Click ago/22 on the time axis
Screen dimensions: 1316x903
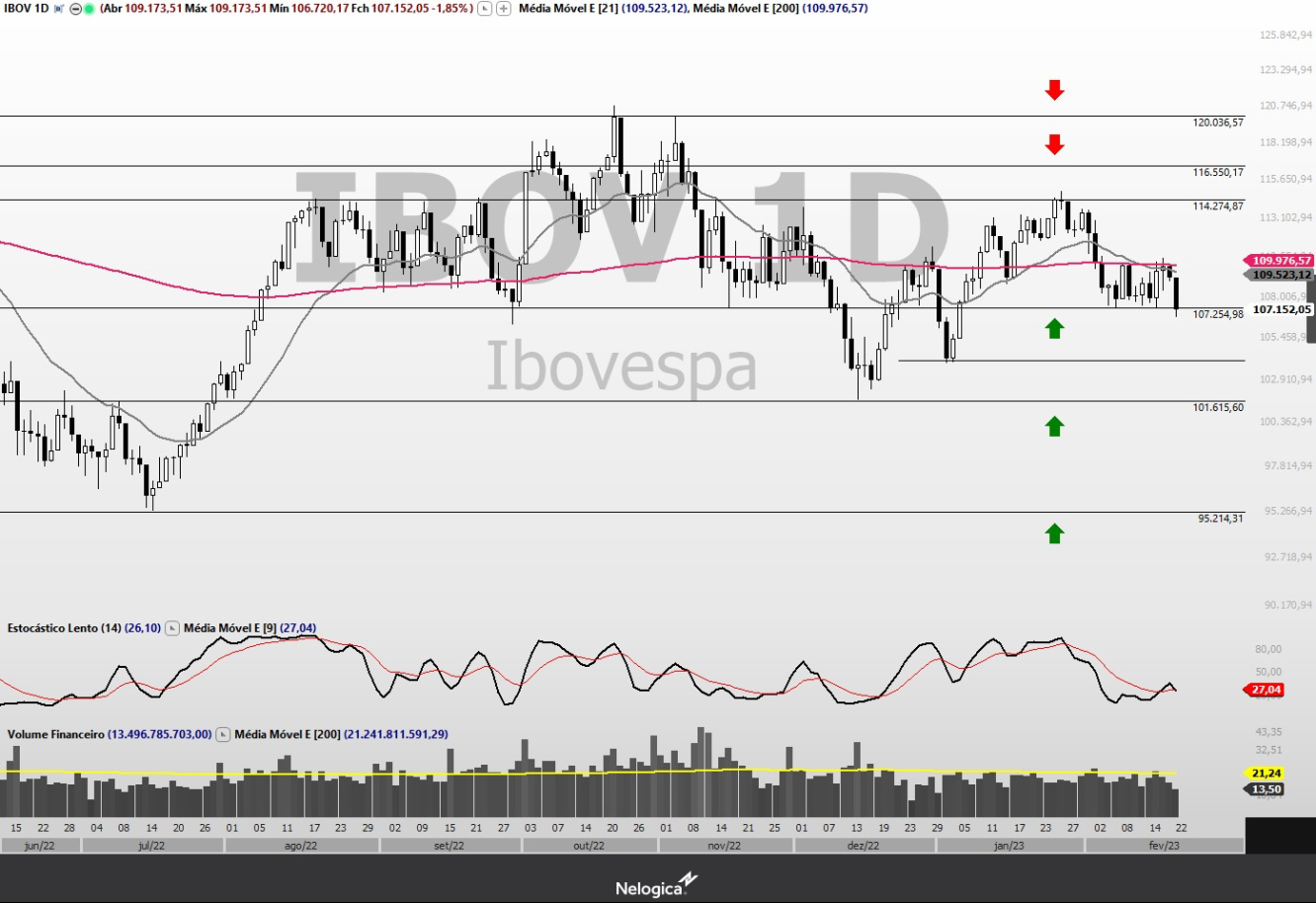click(x=301, y=846)
